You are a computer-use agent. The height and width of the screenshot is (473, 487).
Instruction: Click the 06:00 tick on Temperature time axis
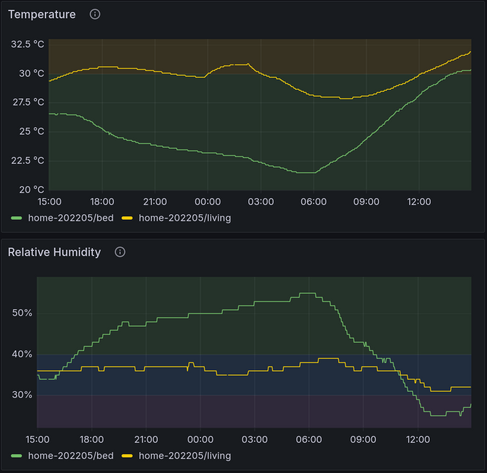(313, 202)
